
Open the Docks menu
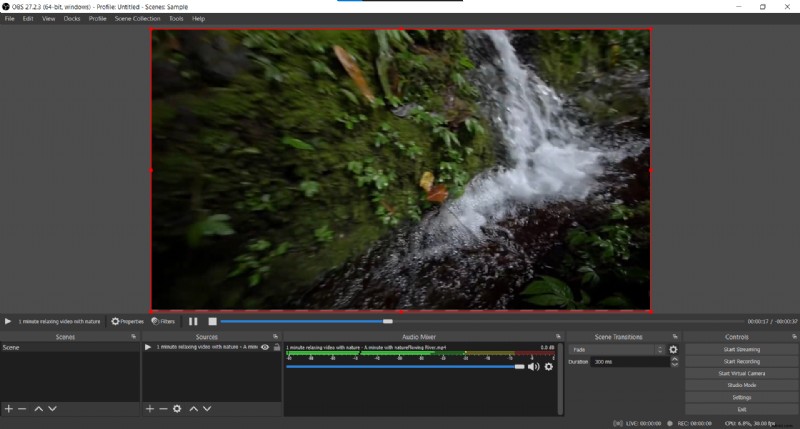pos(72,18)
